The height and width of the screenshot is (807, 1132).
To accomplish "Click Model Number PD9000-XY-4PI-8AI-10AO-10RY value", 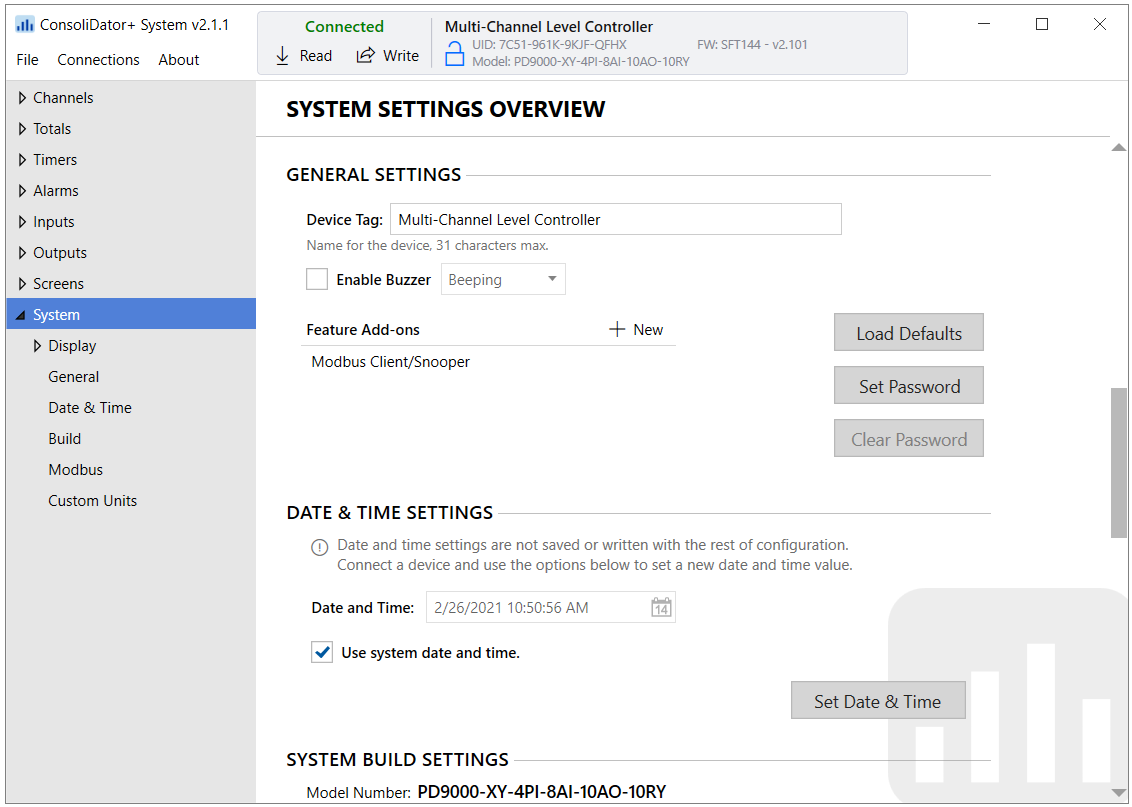I will pos(541,792).
